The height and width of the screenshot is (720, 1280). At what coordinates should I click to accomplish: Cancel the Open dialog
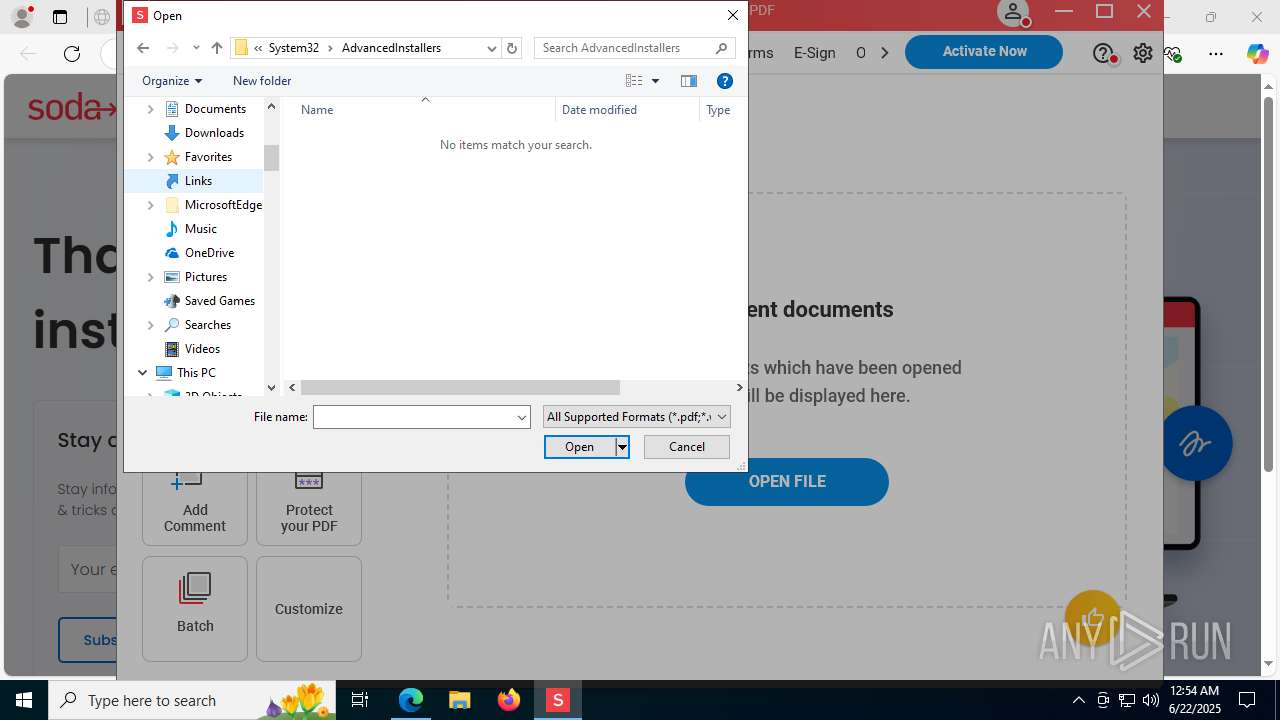pos(687,447)
